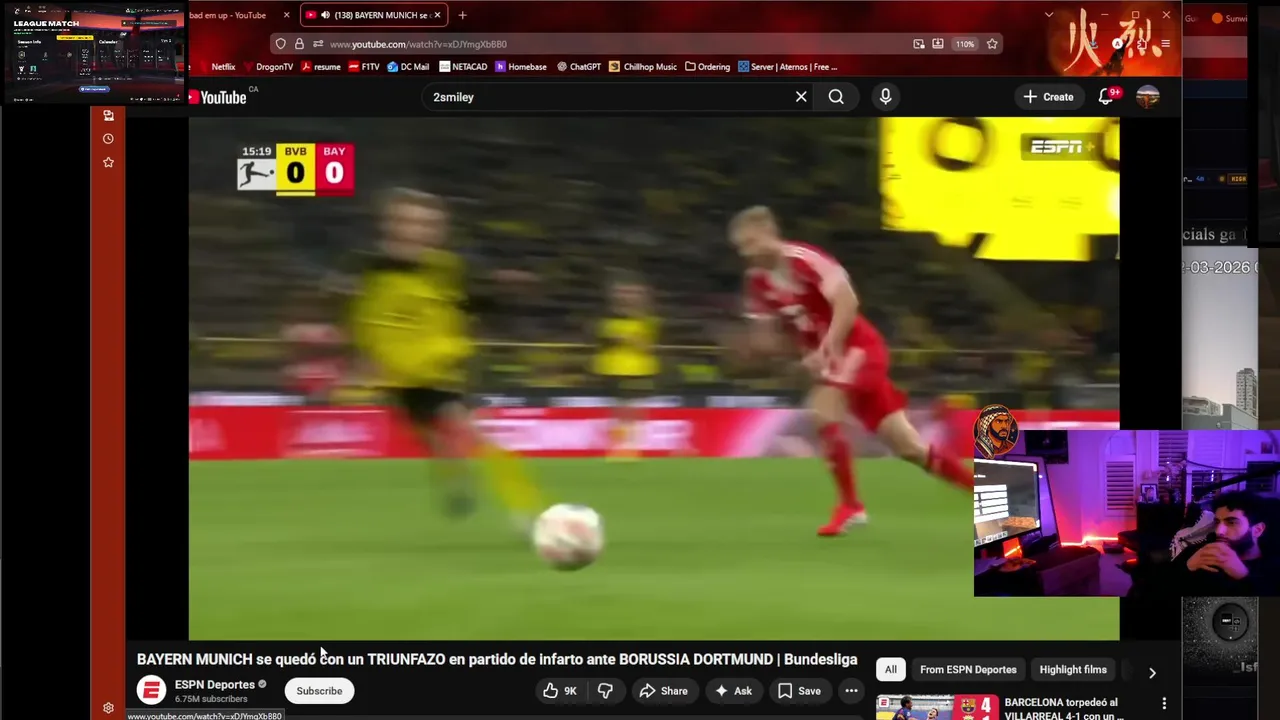The width and height of the screenshot is (1280, 720).
Task: Open 'BARCELONA torpedeó al VILLARREAL' video title
Action: click(x=1062, y=709)
